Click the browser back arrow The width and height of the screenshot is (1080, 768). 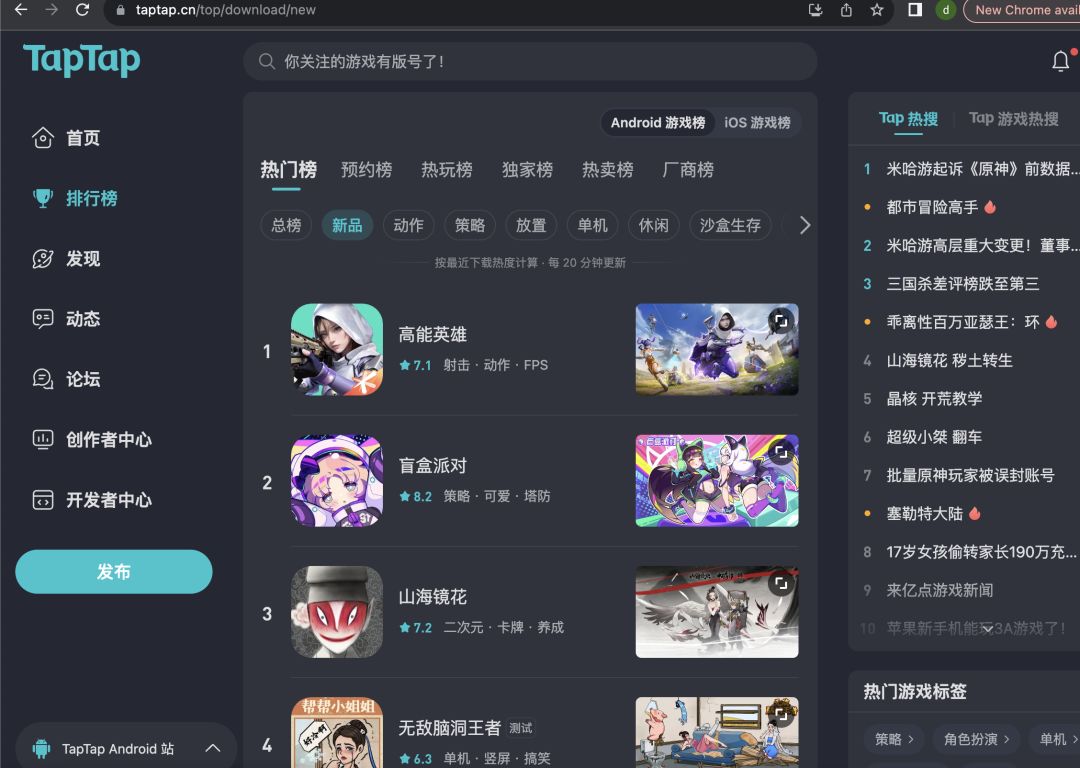click(x=21, y=10)
